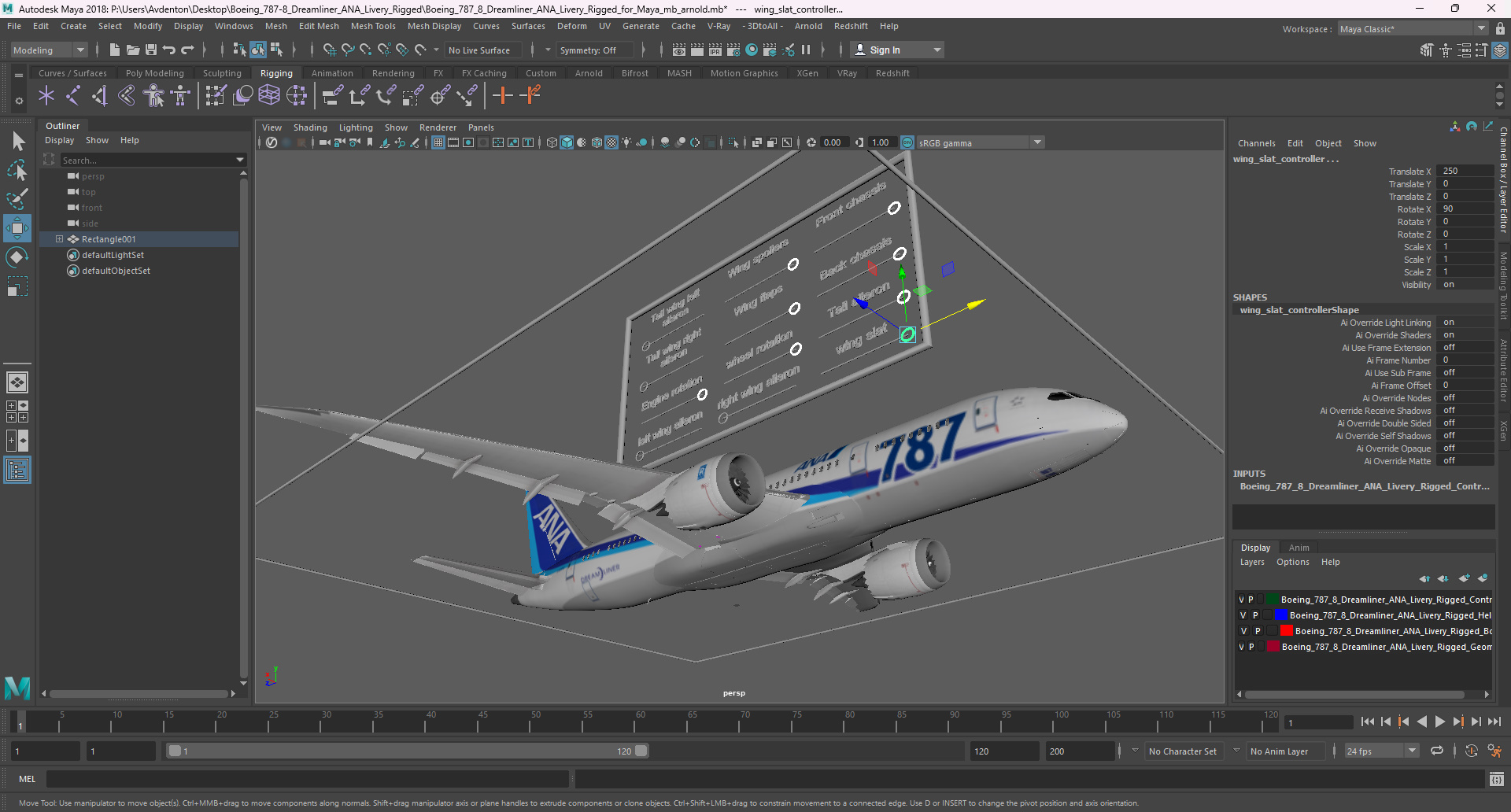The height and width of the screenshot is (812, 1511).
Task: Toggle visibility V of the Rigged_Bo layer
Action: point(1243,631)
